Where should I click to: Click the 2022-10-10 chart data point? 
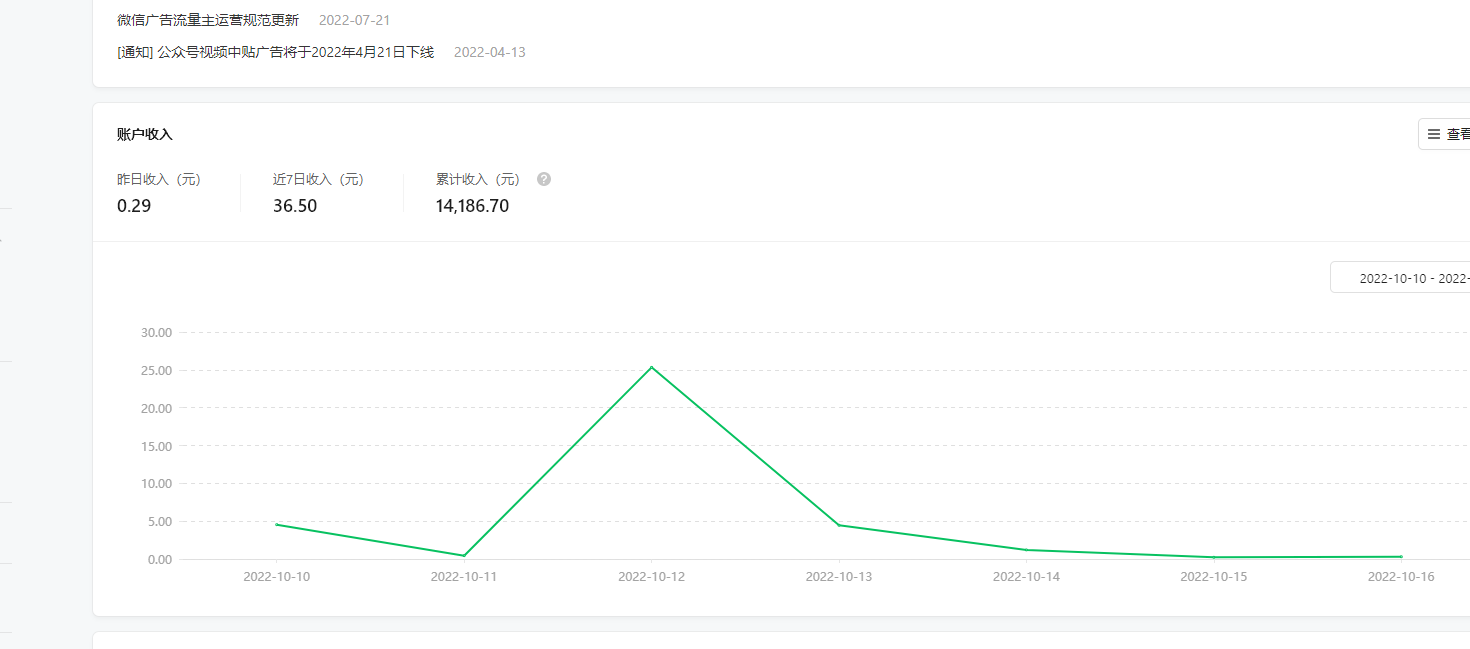click(277, 524)
